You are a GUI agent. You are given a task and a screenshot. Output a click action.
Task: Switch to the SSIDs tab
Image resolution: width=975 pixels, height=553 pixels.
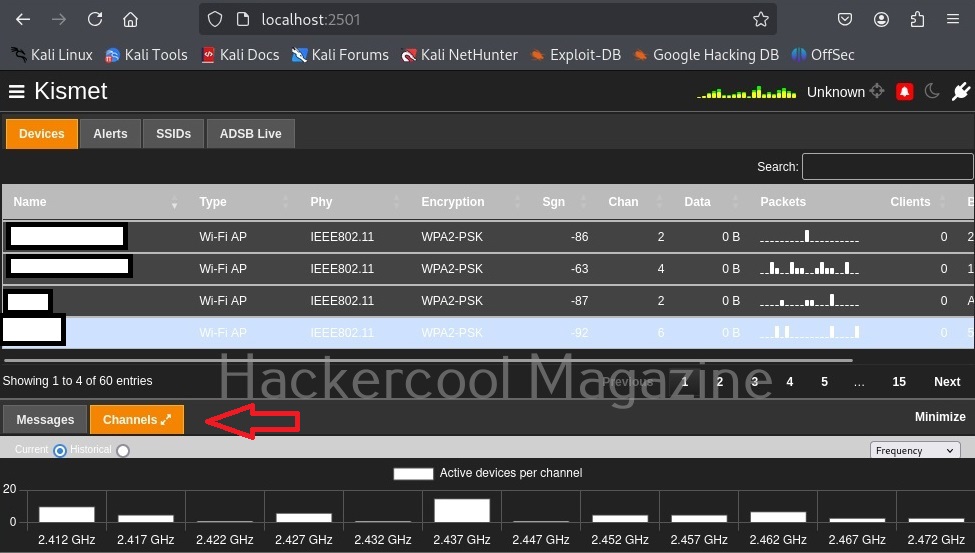click(173, 134)
